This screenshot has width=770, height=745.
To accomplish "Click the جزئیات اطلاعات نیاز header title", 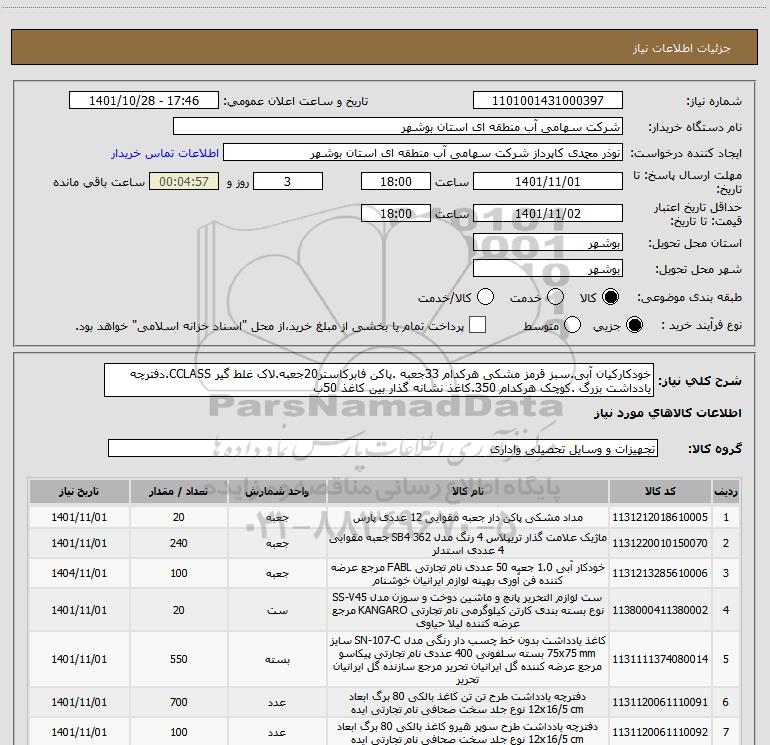I will 682,48.
